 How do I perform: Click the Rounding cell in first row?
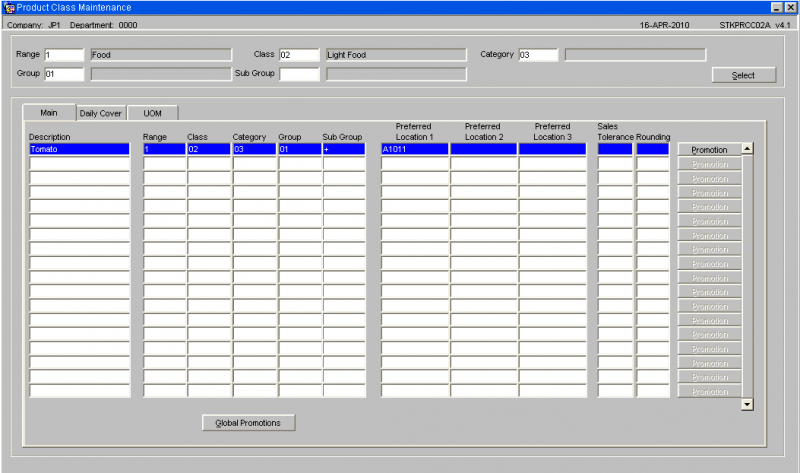click(653, 149)
